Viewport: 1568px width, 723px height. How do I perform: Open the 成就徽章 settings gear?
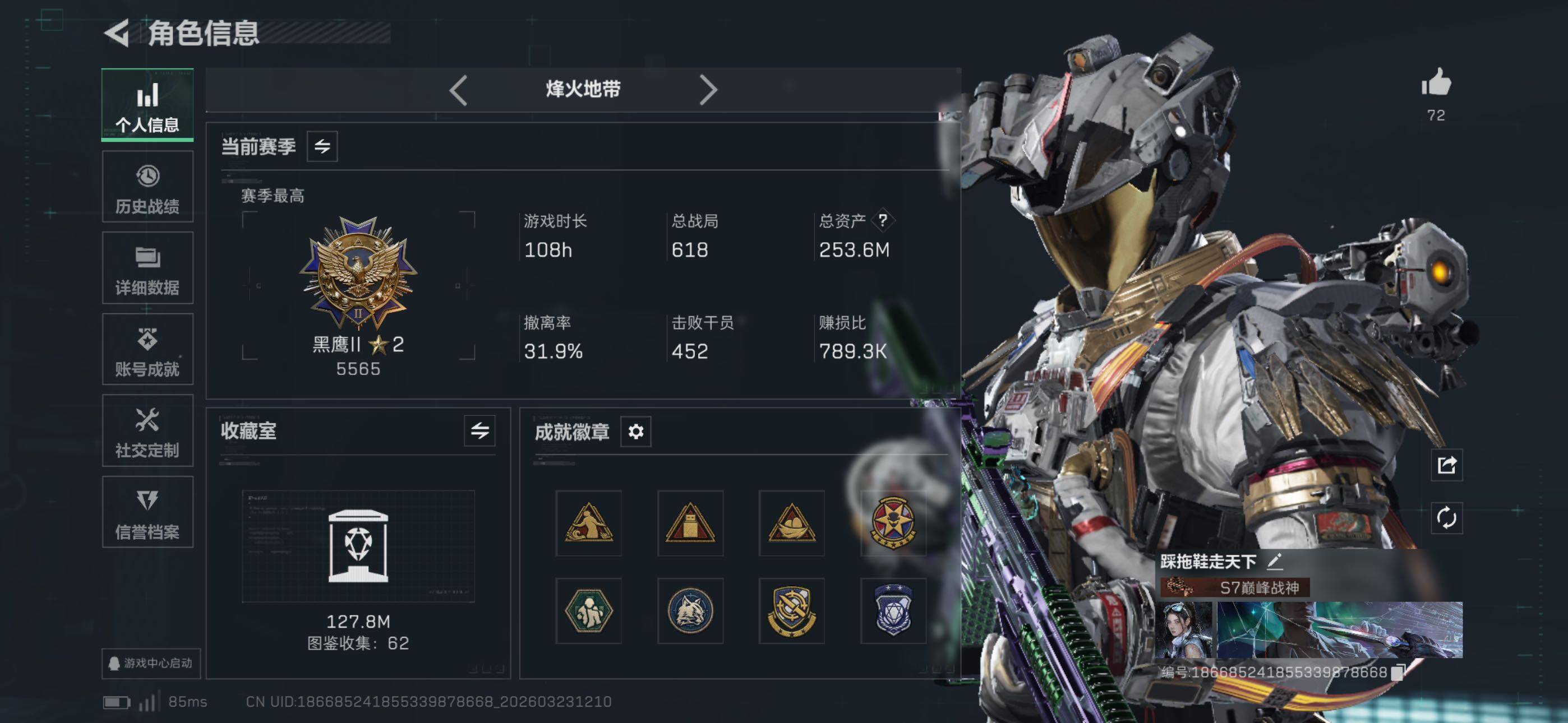[x=635, y=432]
